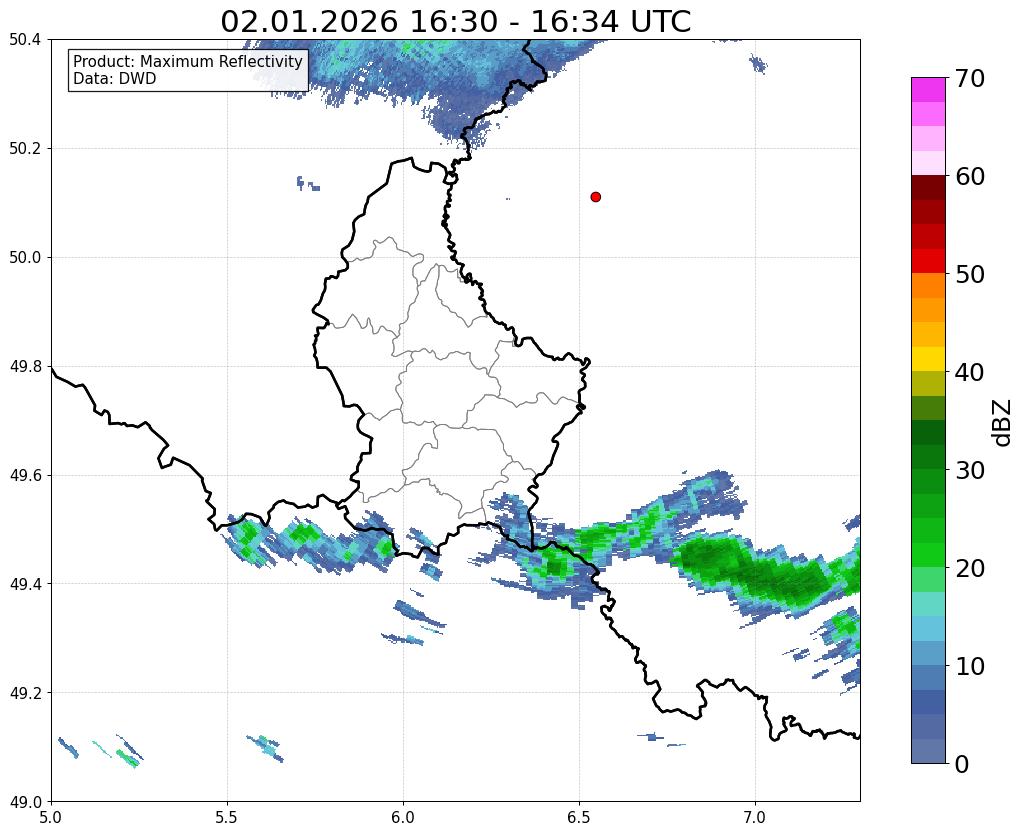Click the colorbar tick label '20'
1023x834 pixels.
[969, 568]
